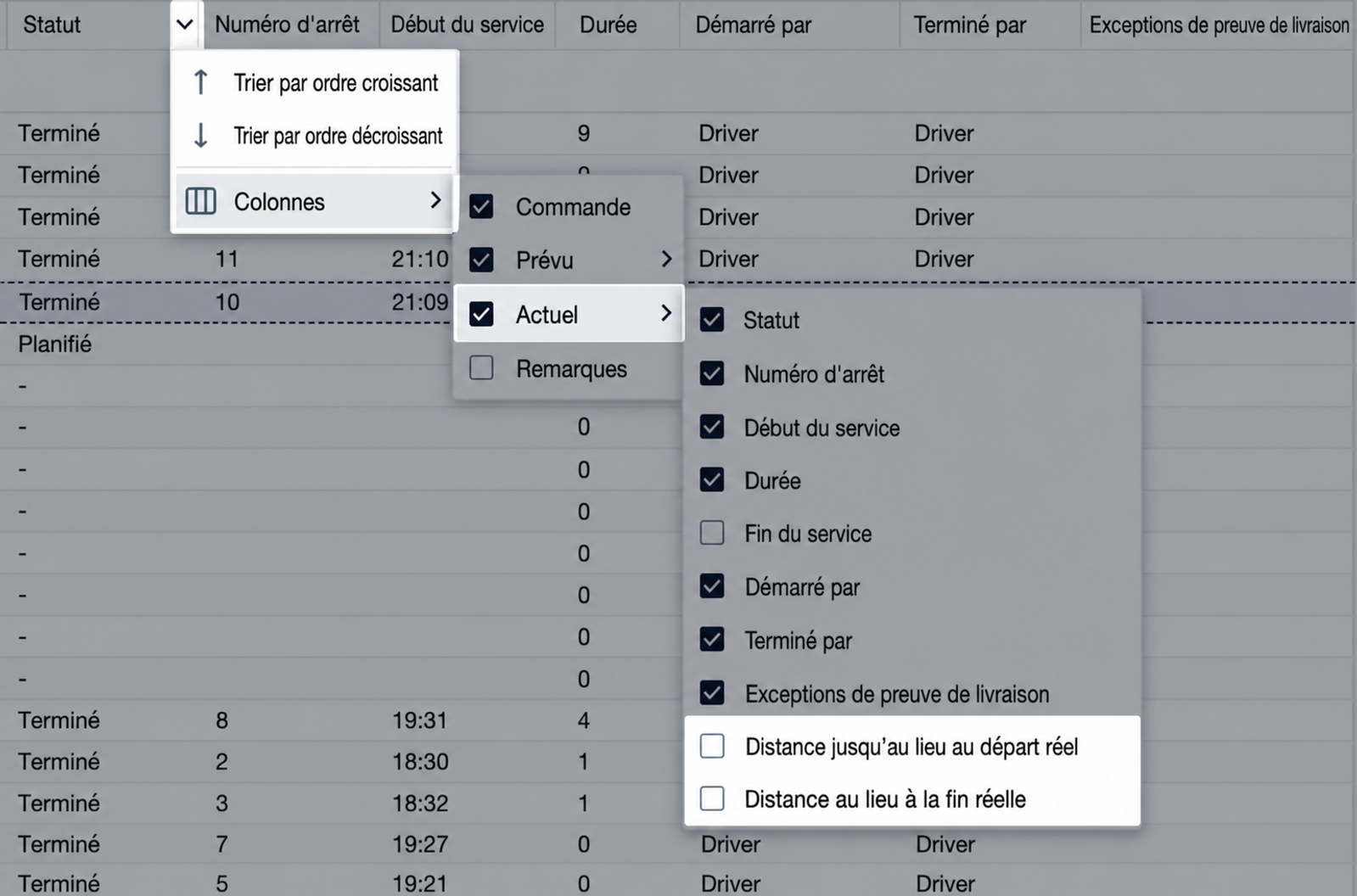1357x896 pixels.
Task: Select the Planifié status cell
Action: (x=55, y=344)
